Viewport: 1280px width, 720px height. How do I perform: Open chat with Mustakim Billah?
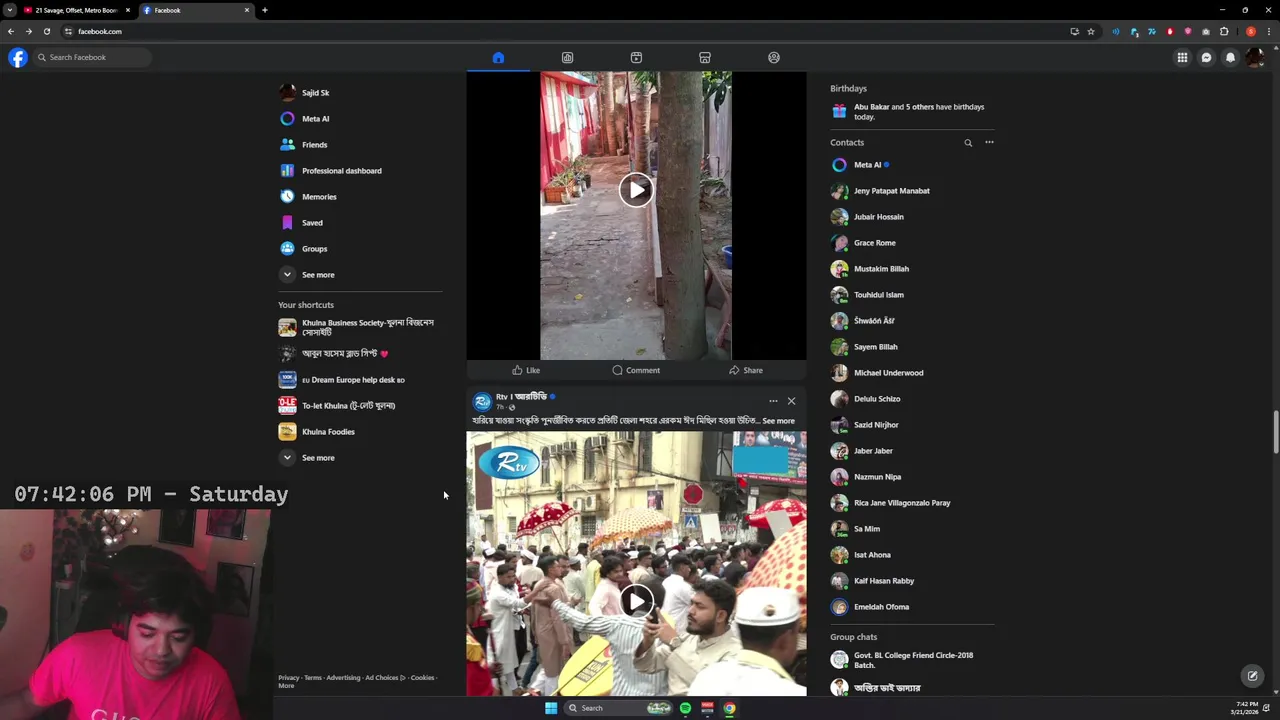[x=912, y=268]
